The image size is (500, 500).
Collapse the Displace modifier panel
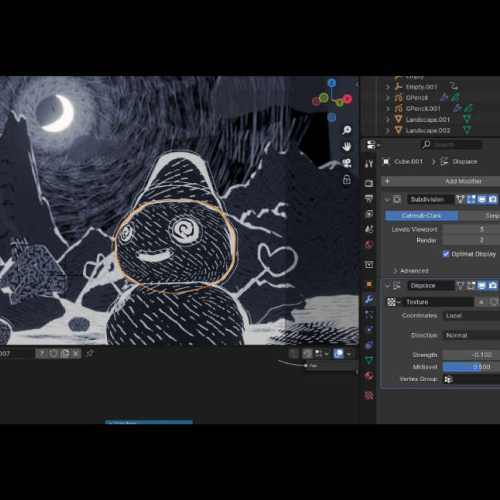click(x=387, y=286)
